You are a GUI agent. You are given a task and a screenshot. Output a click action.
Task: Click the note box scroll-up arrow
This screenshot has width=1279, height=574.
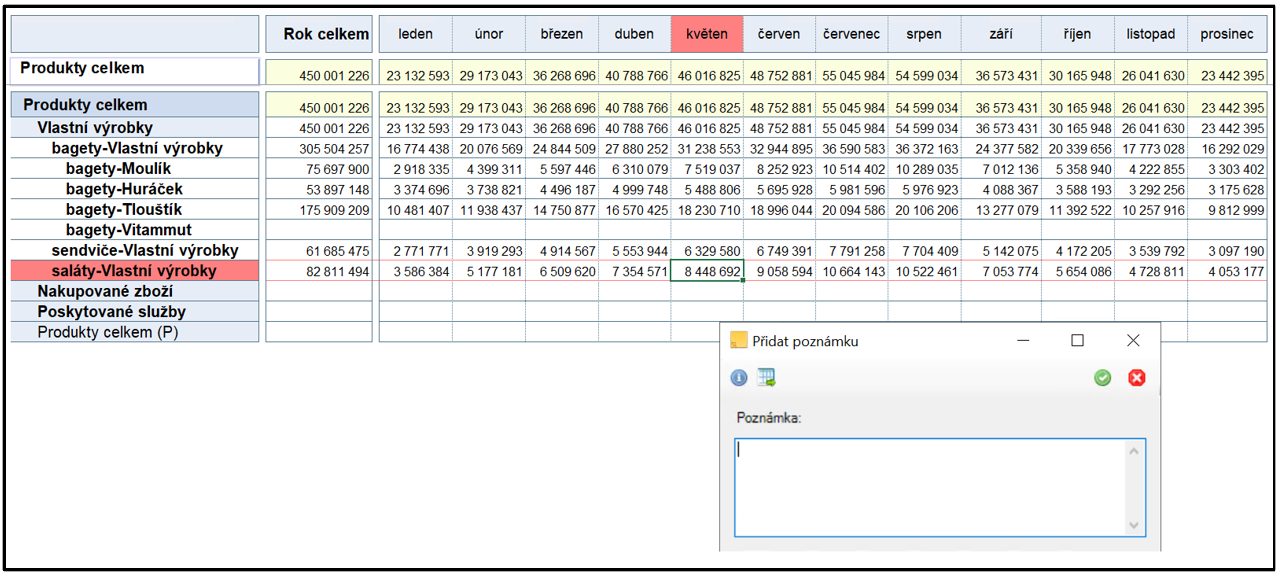[1134, 451]
